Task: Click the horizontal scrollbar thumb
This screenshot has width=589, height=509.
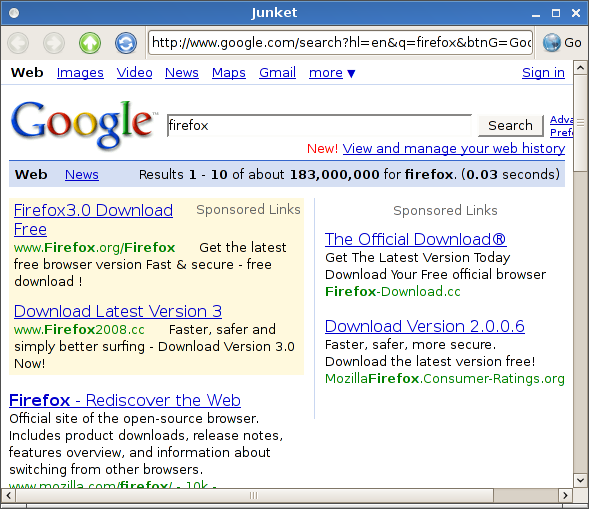Action: [x=255, y=495]
